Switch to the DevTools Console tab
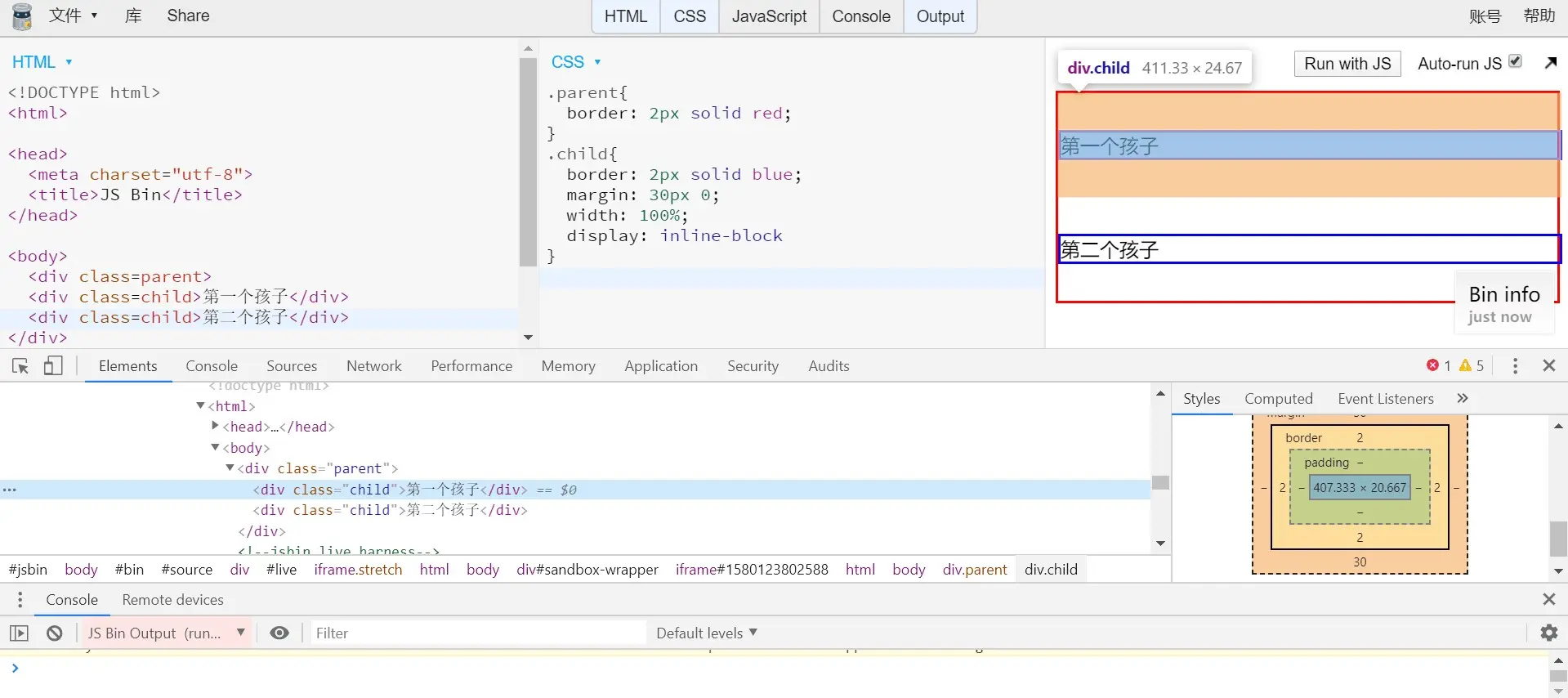This screenshot has width=1568, height=698. click(x=212, y=366)
